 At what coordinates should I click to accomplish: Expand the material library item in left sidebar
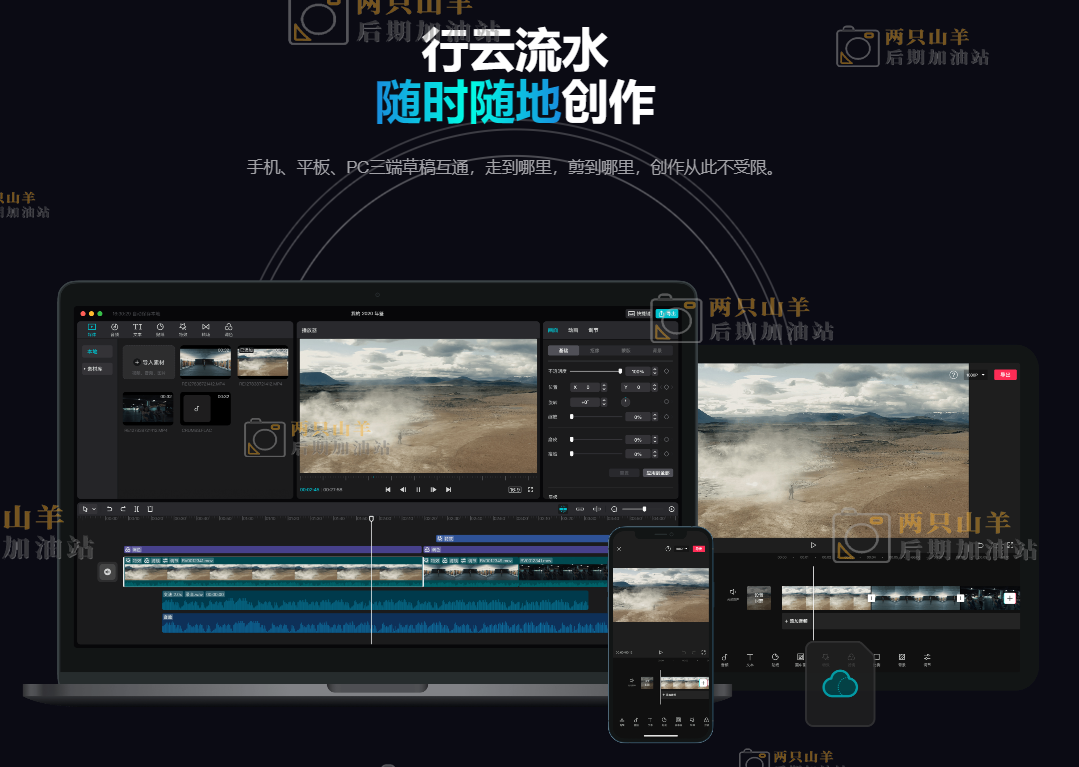[96, 369]
